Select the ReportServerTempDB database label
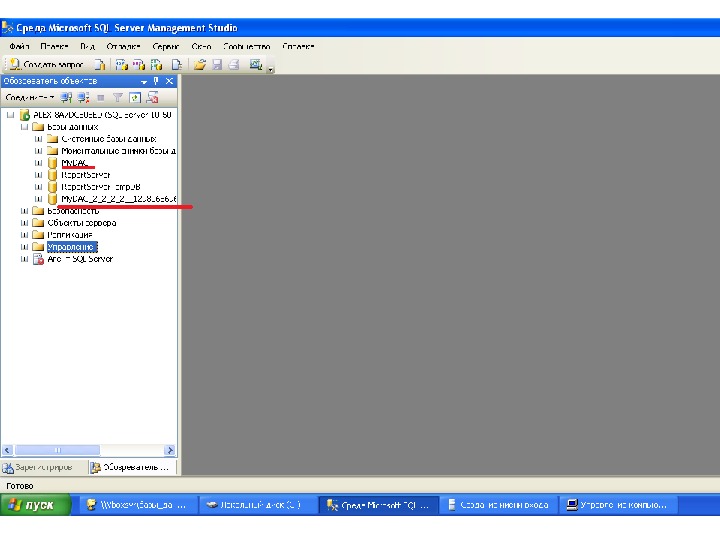The height and width of the screenshot is (540, 720). click(x=101, y=187)
